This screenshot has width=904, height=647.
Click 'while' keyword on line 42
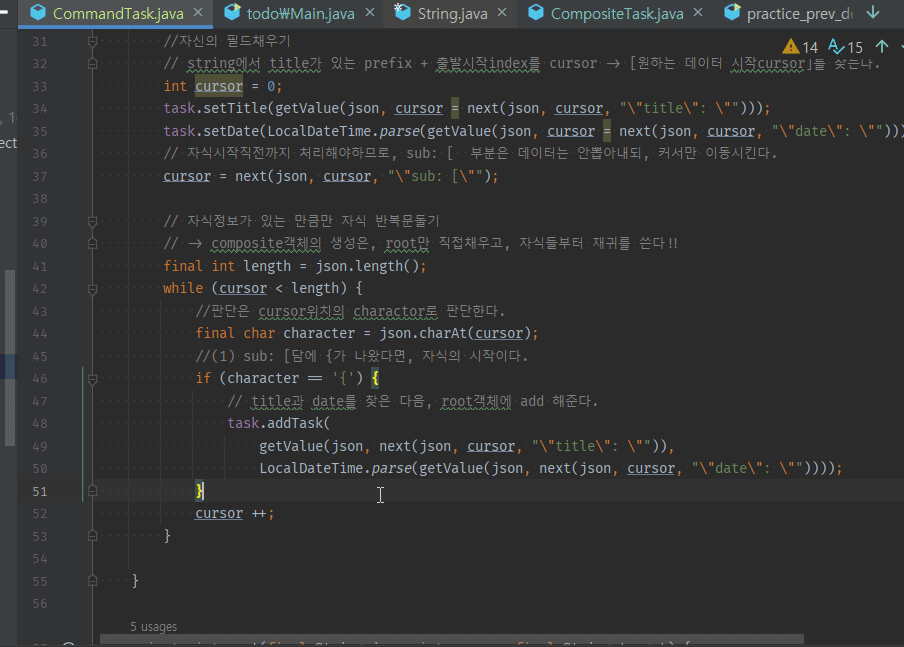click(x=183, y=288)
